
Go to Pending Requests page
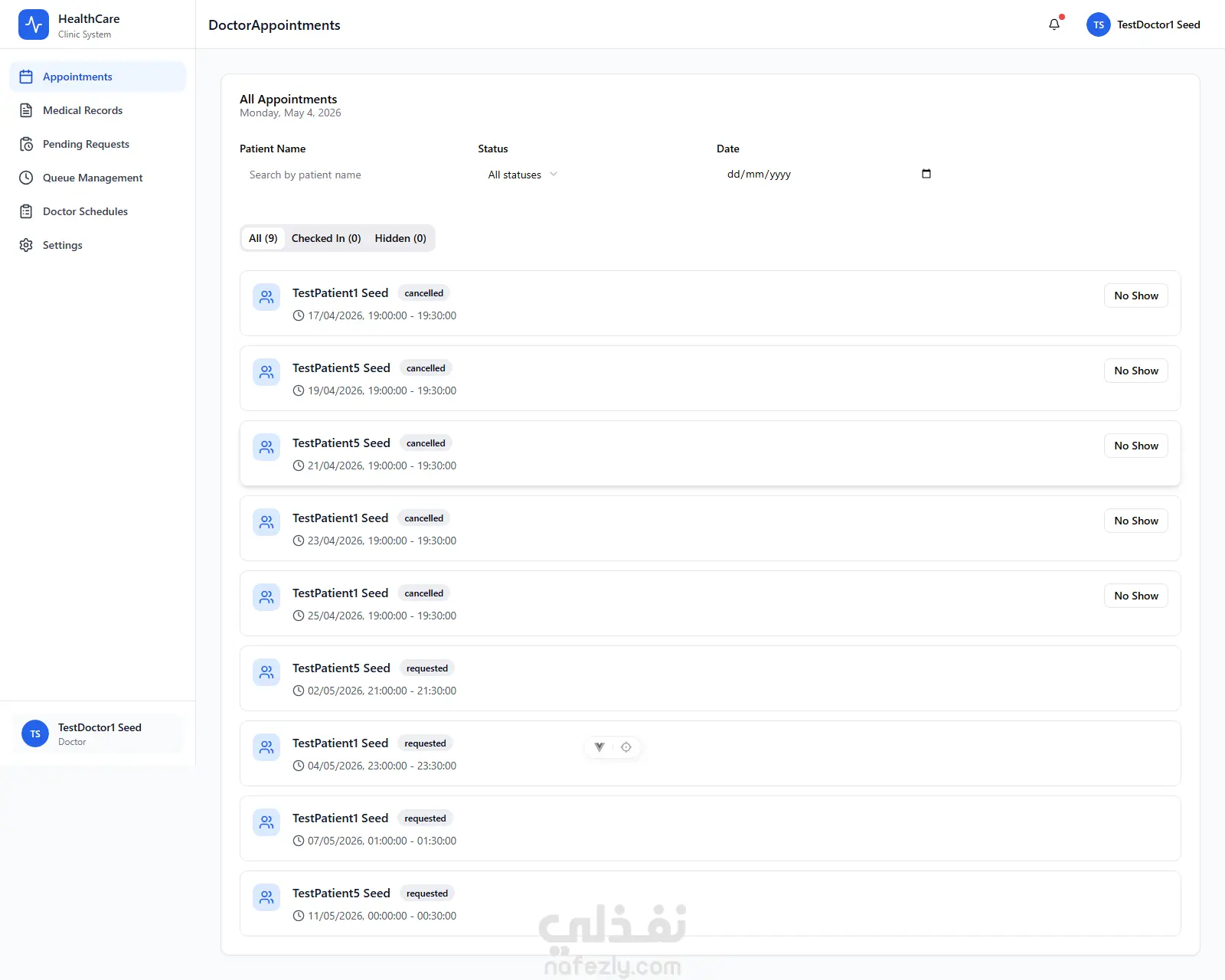pos(98,144)
